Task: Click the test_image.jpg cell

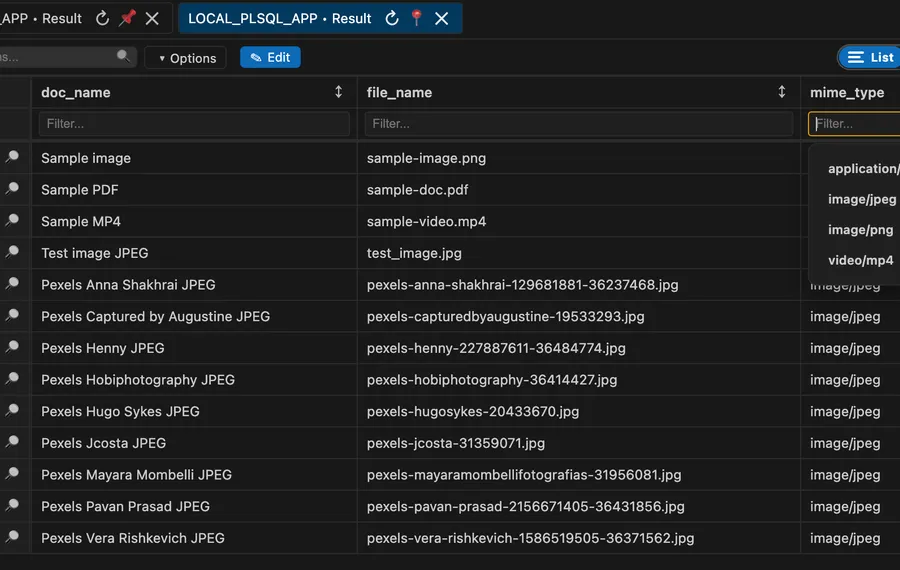Action: pyautogui.click(x=579, y=253)
